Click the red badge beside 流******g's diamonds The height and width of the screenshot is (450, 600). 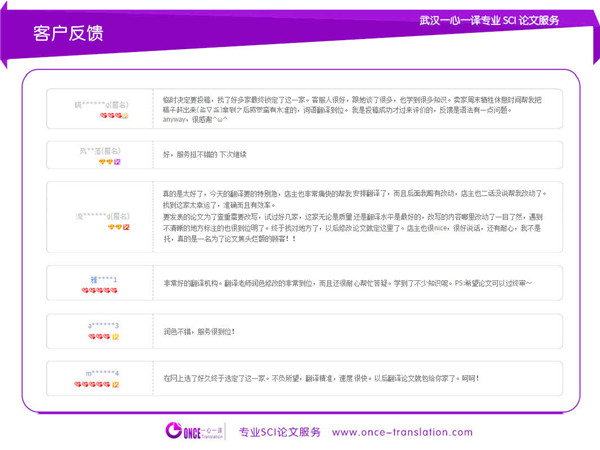[126, 227]
